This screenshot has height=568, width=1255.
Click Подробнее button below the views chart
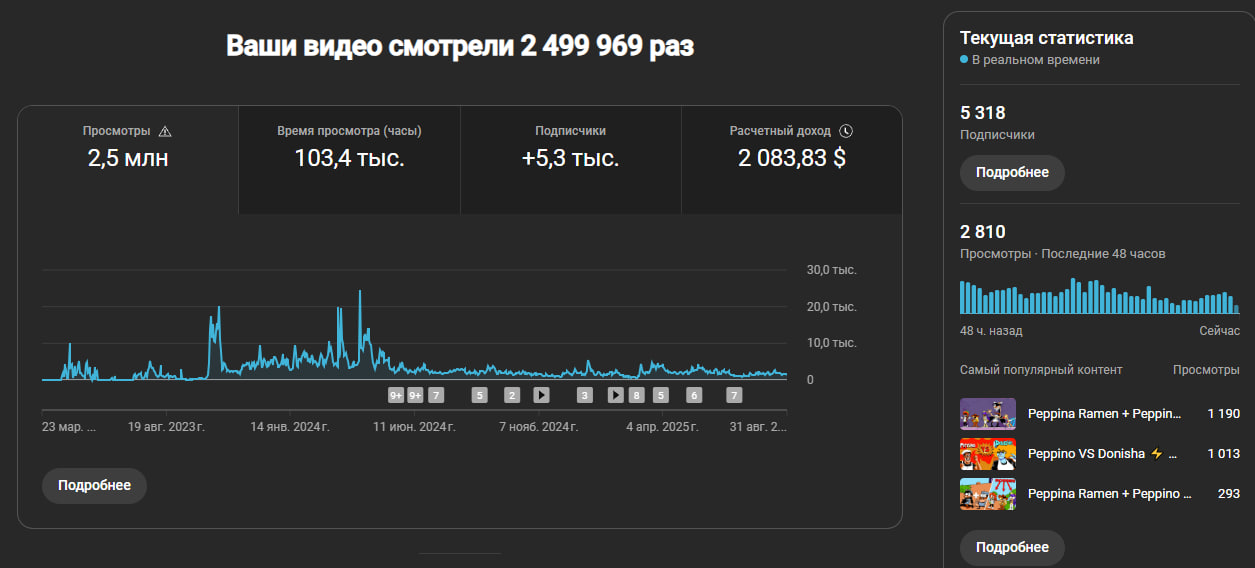[94, 485]
